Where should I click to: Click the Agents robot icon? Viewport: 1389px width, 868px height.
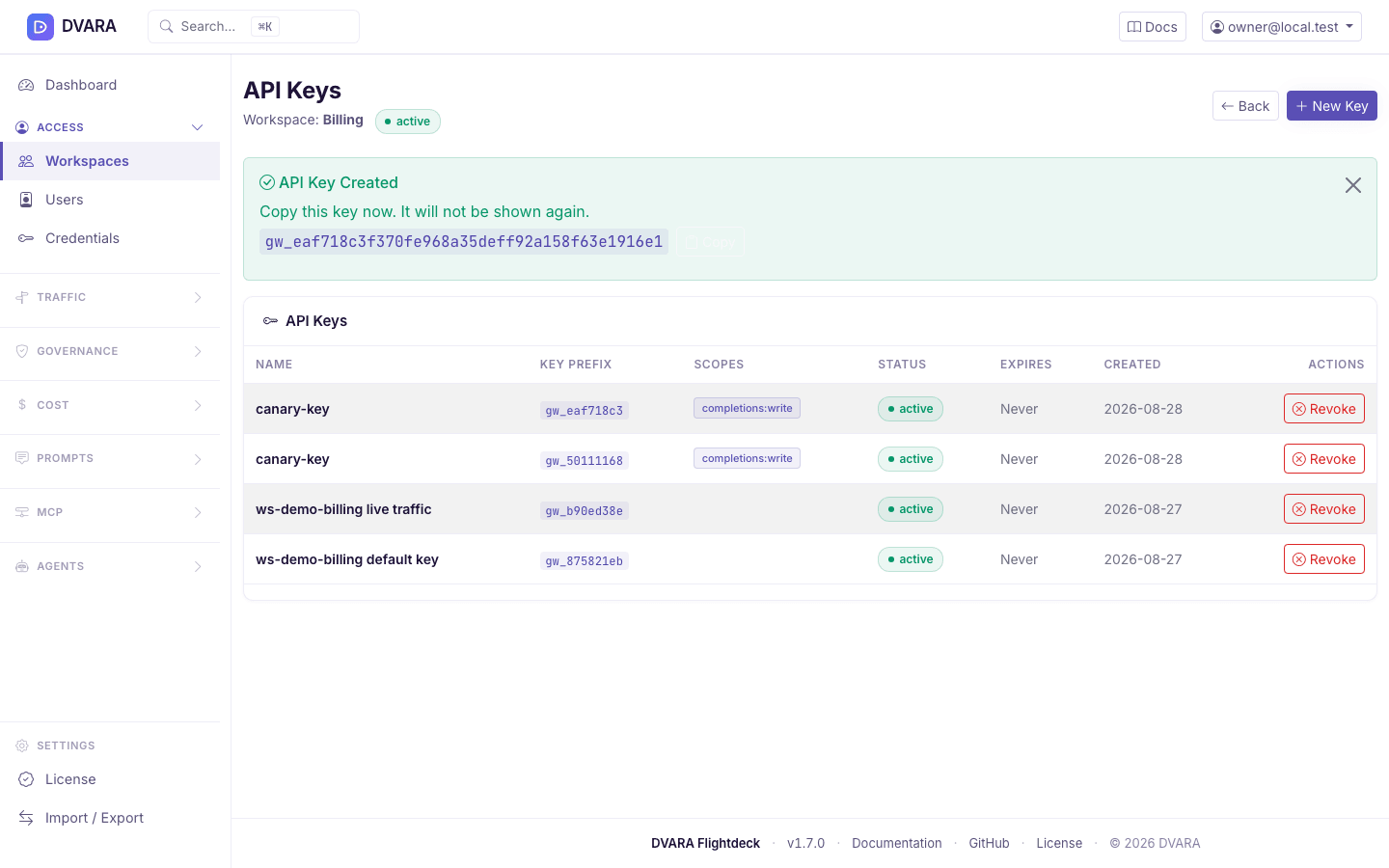coord(22,566)
